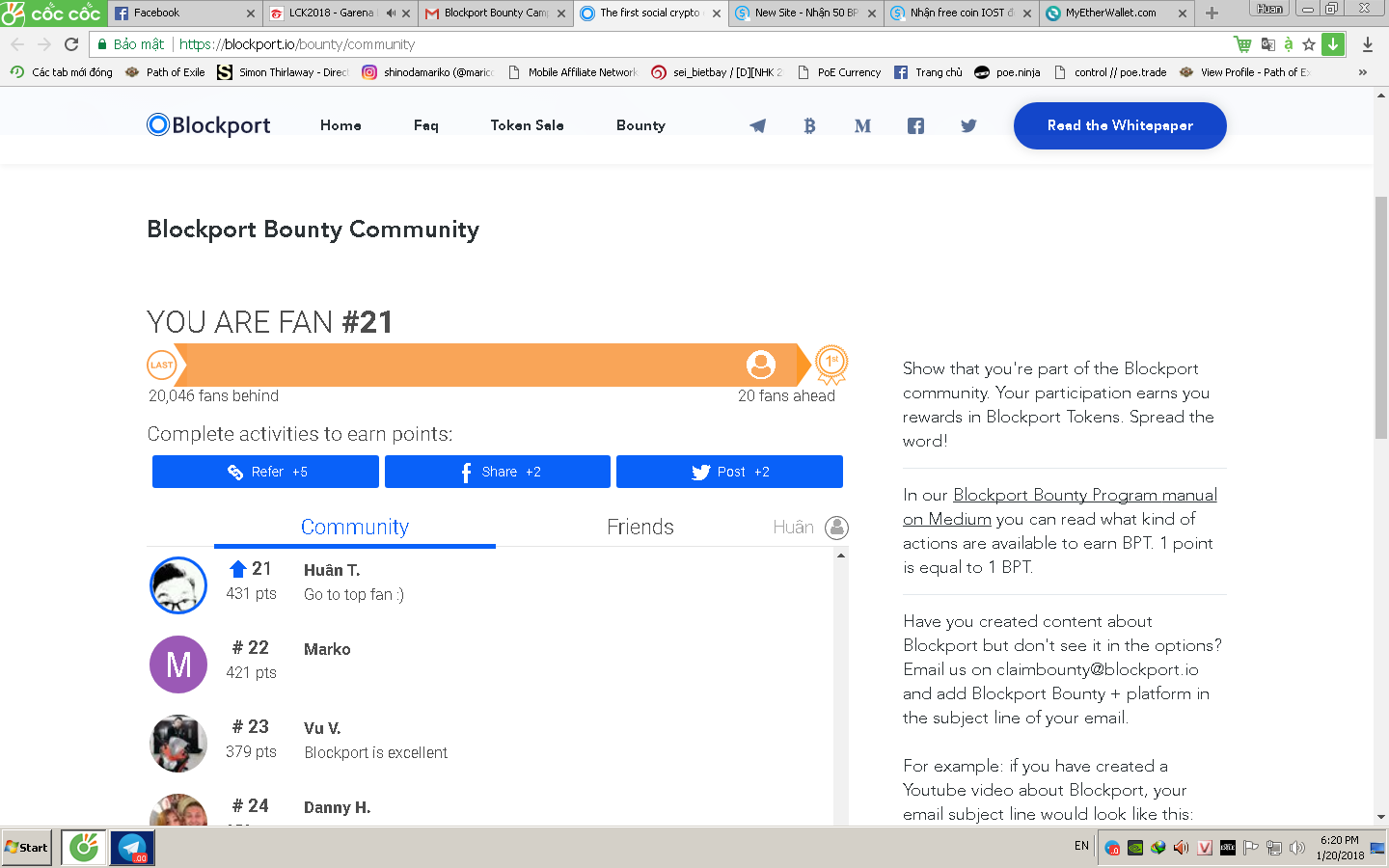1389x868 pixels.
Task: Bookmark this page with the star icon
Action: click(x=1309, y=44)
